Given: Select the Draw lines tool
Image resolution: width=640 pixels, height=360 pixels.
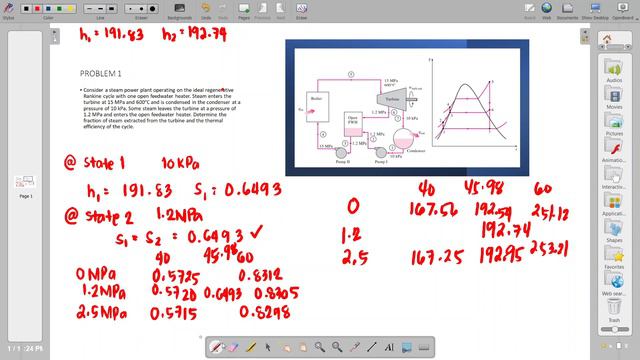Looking at the screenshot, I should click(372, 347).
